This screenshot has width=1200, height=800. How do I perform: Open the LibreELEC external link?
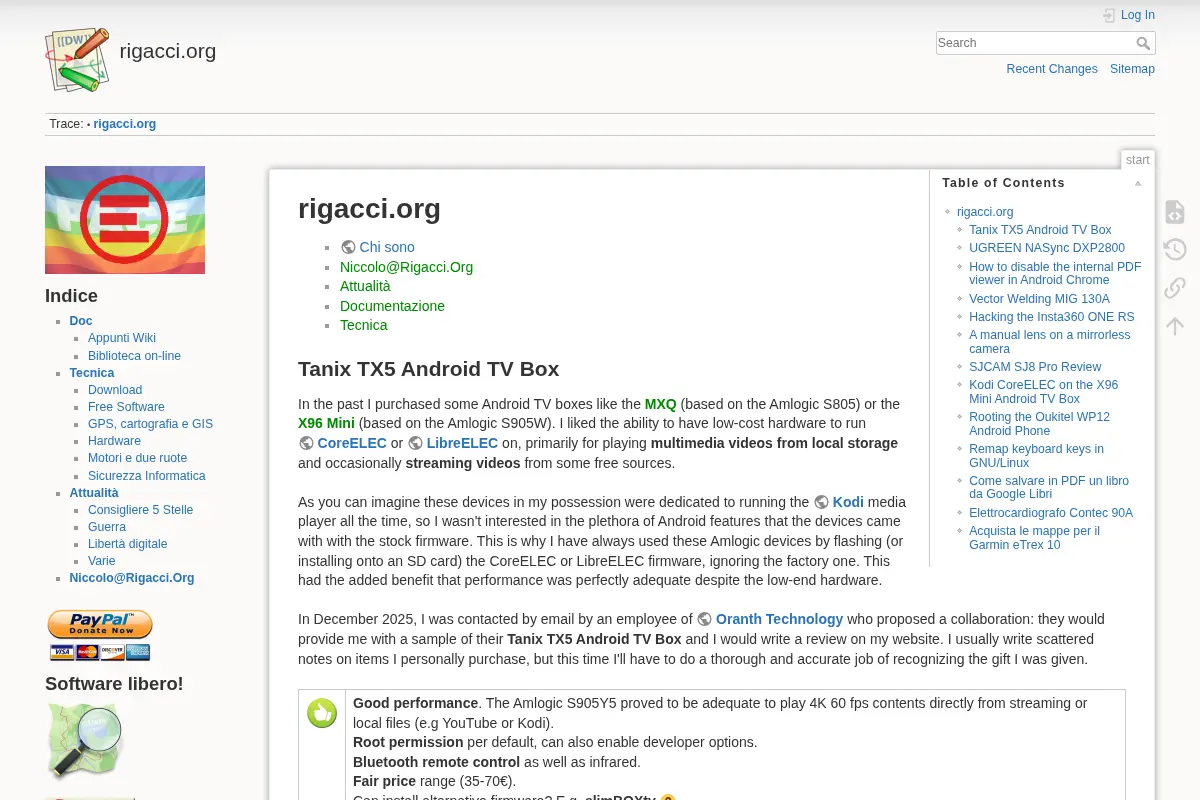(x=462, y=443)
